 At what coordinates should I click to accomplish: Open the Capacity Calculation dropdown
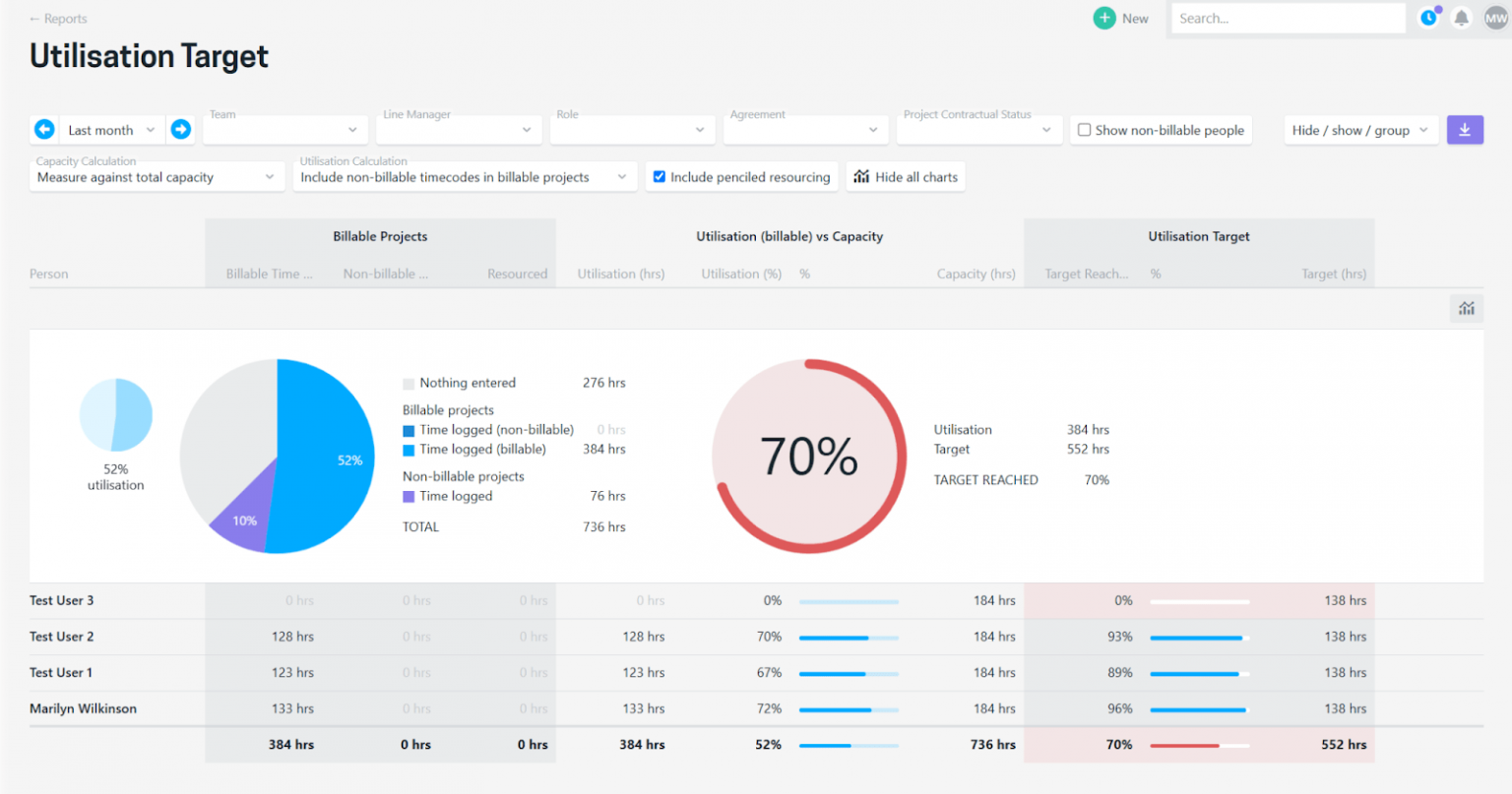pyautogui.click(x=156, y=177)
